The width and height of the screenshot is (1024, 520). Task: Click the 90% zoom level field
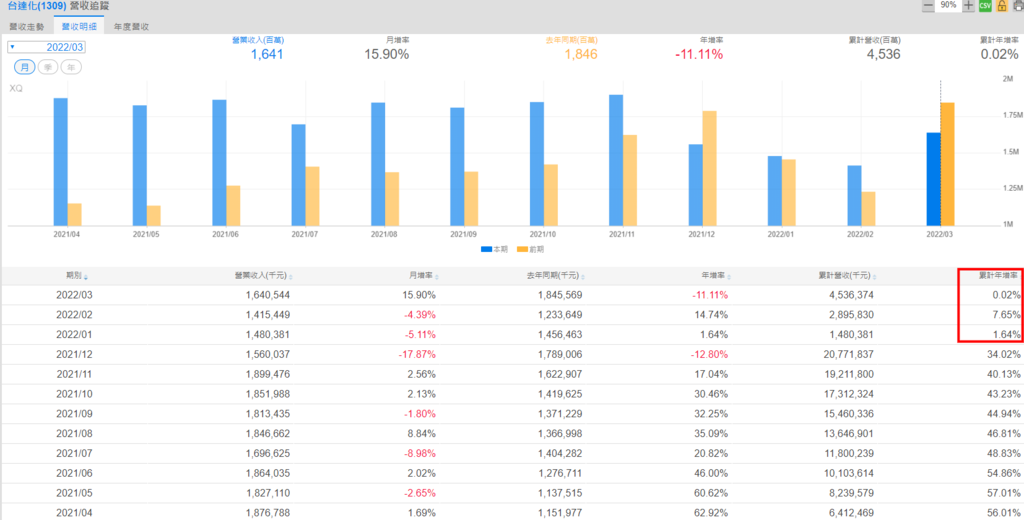pyautogui.click(x=948, y=5)
